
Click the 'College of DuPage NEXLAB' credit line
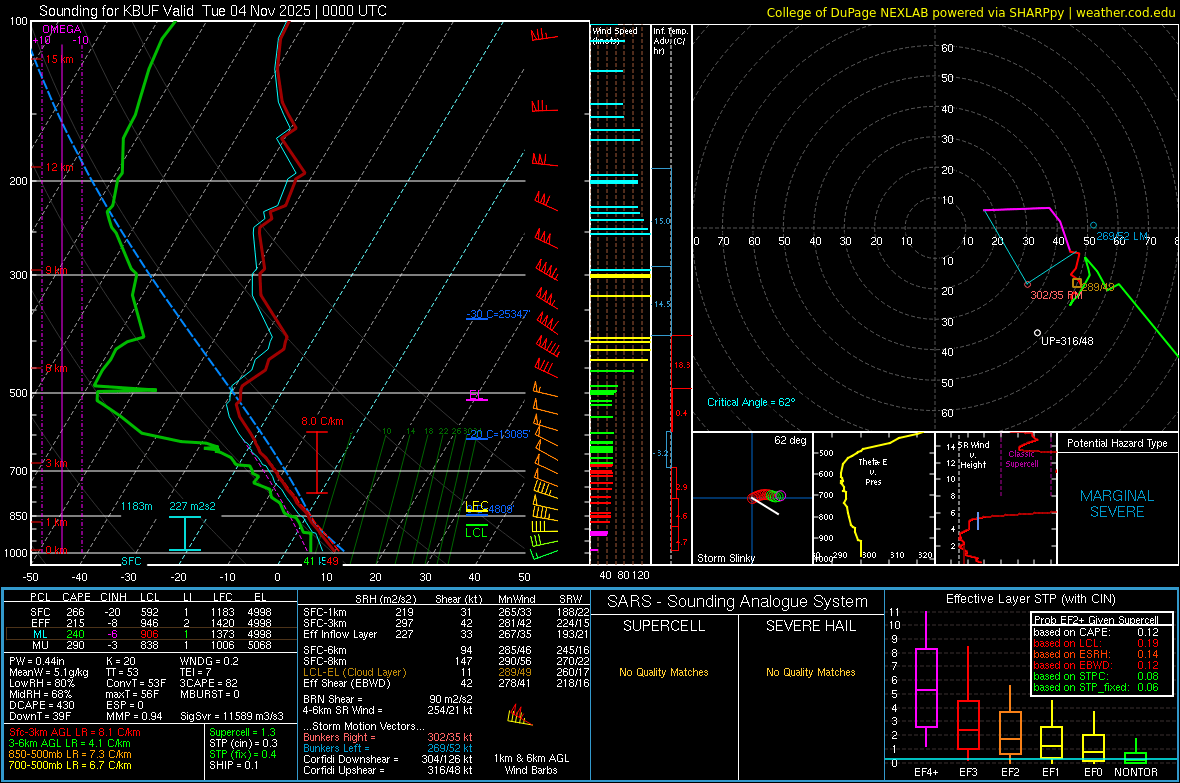970,12
